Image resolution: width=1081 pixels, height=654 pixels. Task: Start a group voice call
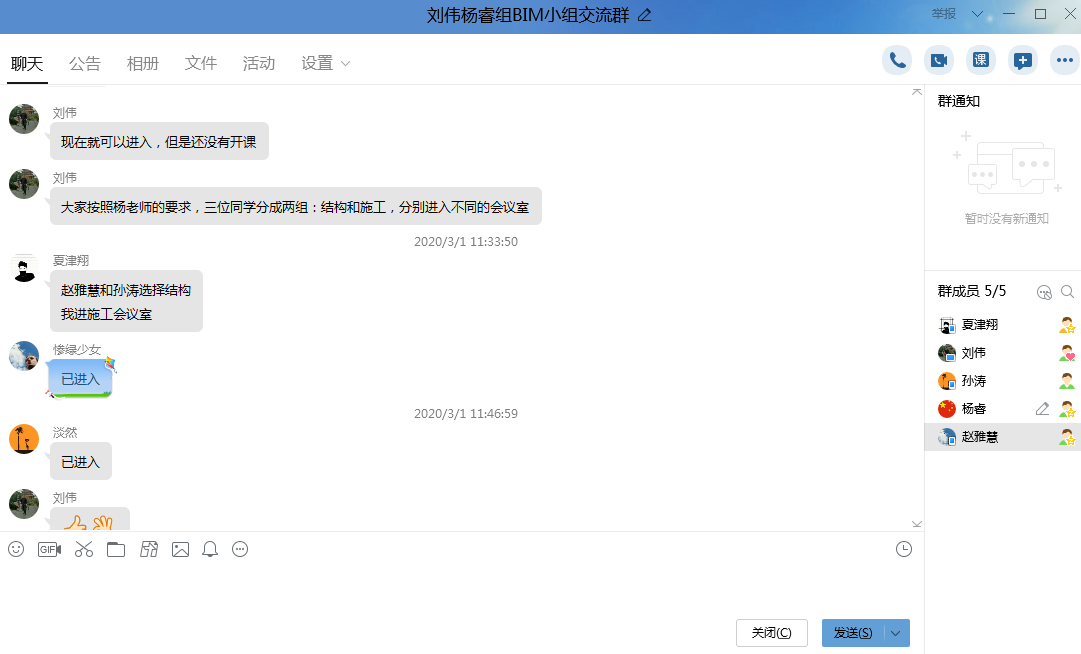(897, 60)
